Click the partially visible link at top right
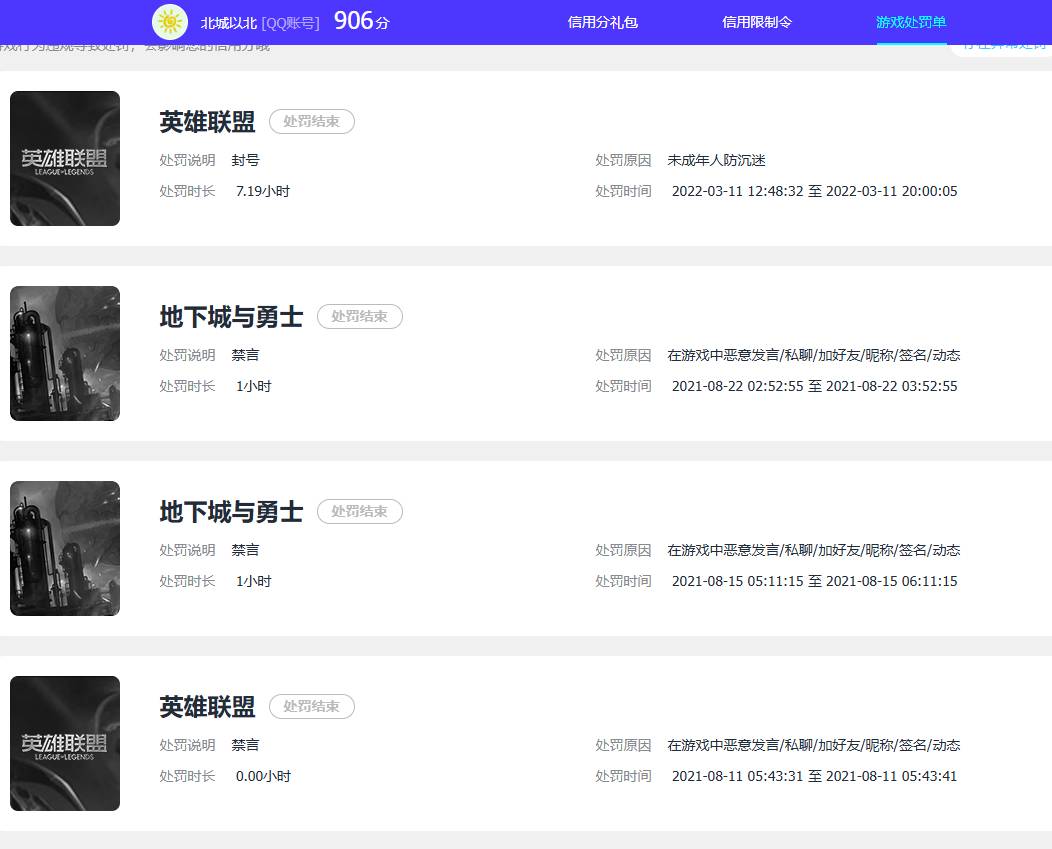Screen dimensions: 1052x849 pos(1003,45)
